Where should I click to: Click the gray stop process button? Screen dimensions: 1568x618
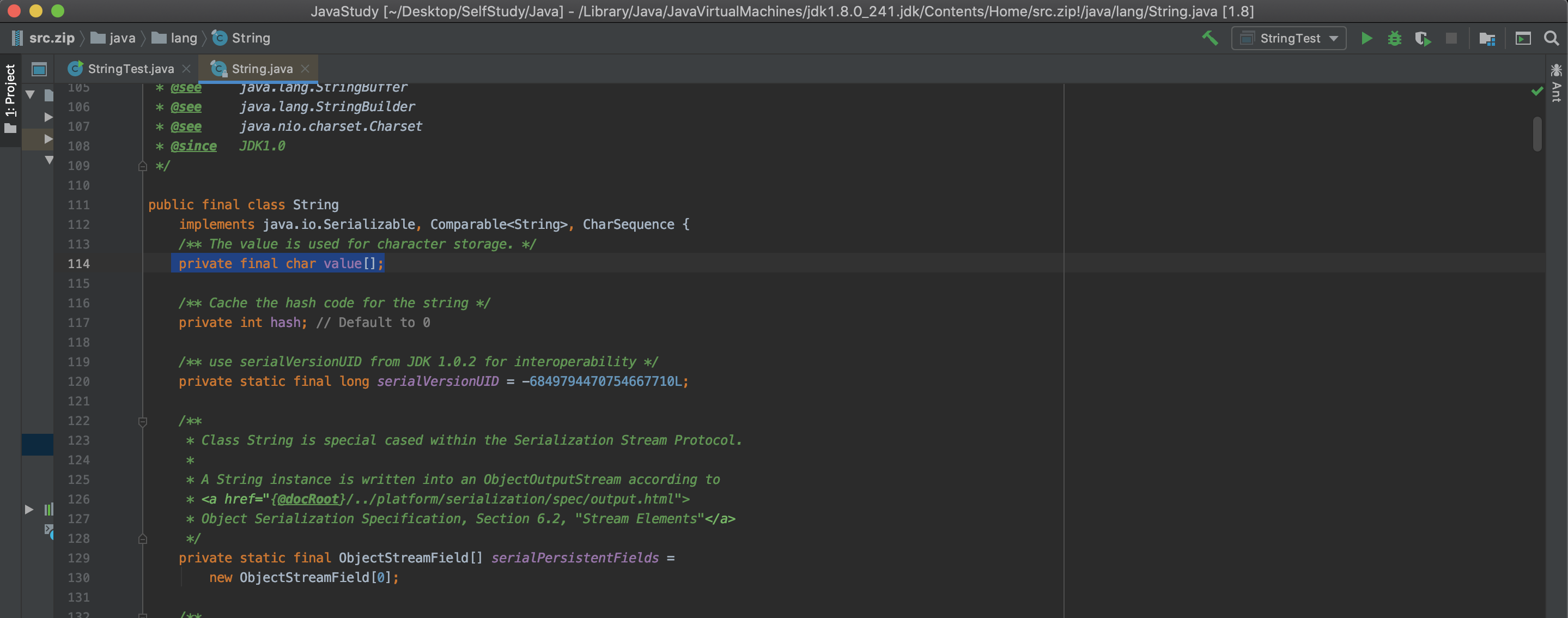click(1451, 38)
